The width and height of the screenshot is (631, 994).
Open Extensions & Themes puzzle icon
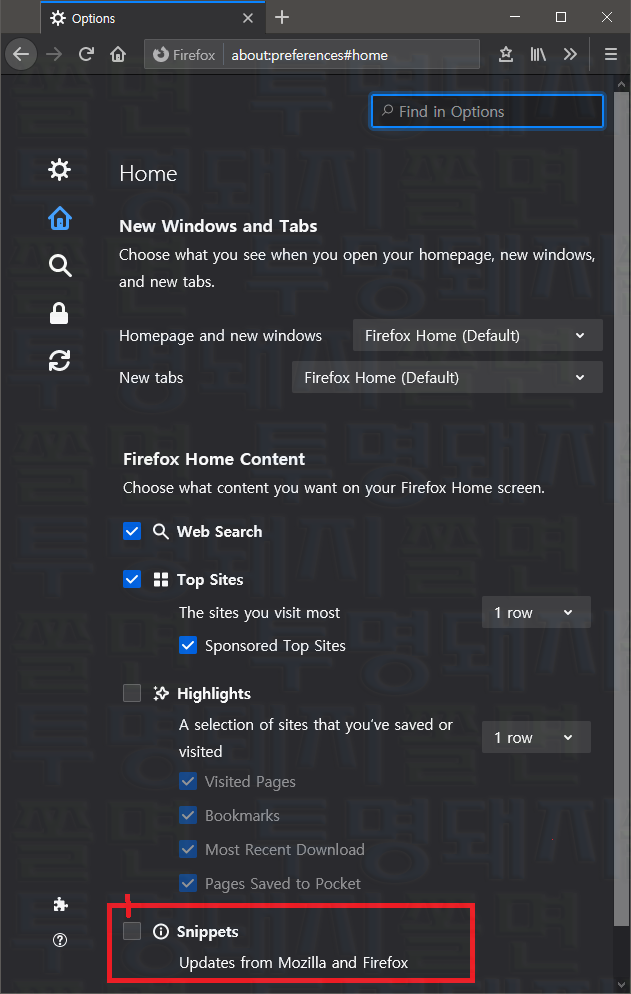pyautogui.click(x=60, y=904)
